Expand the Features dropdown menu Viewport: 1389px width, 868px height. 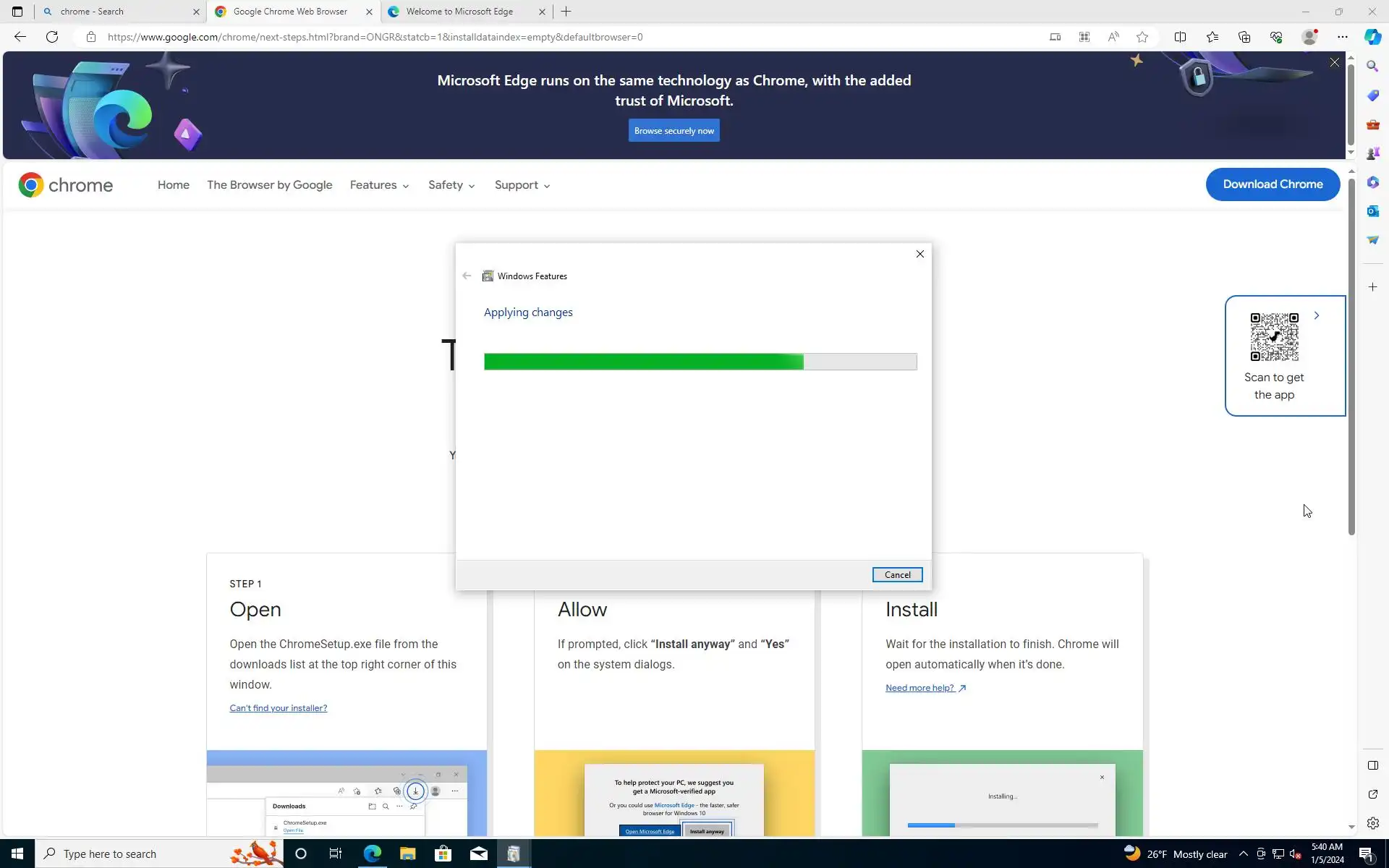379,185
